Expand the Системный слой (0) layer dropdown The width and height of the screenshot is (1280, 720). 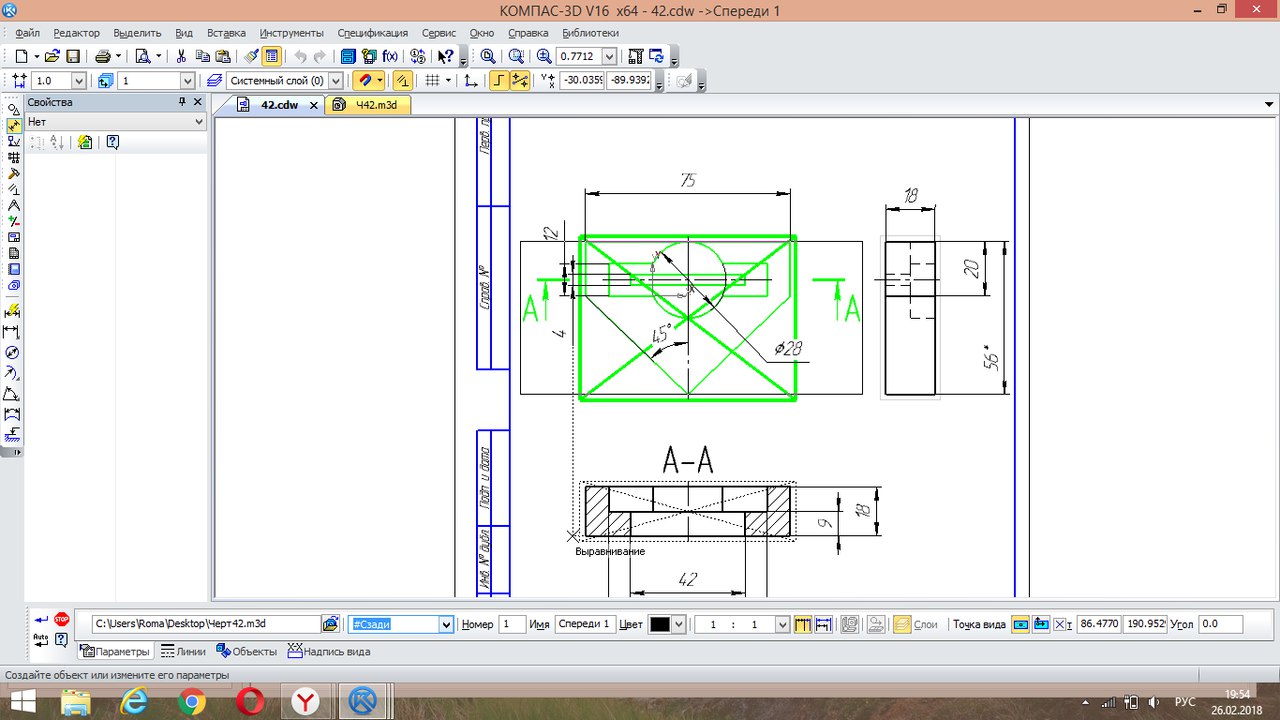[335, 81]
